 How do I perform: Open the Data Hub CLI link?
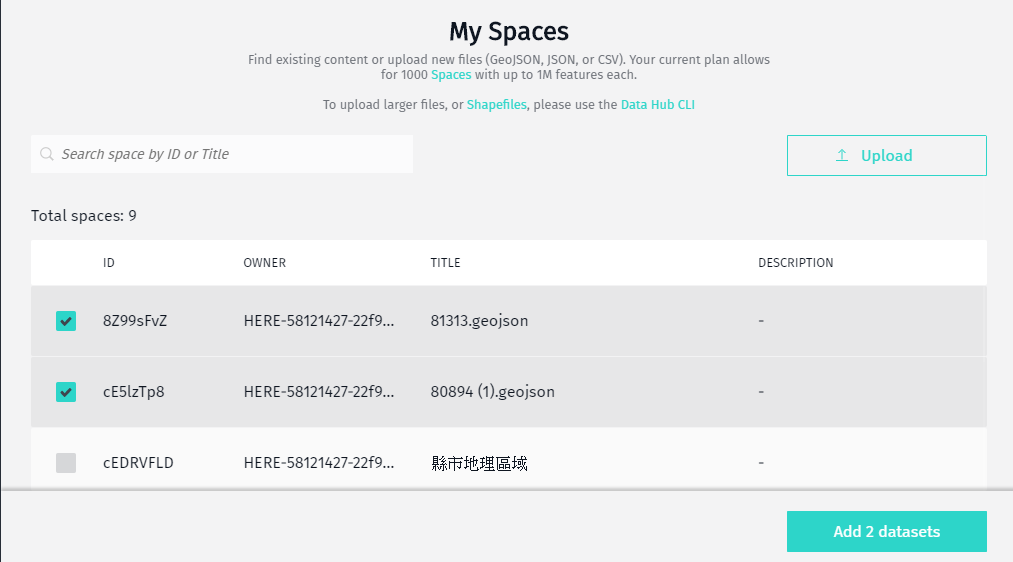point(657,104)
